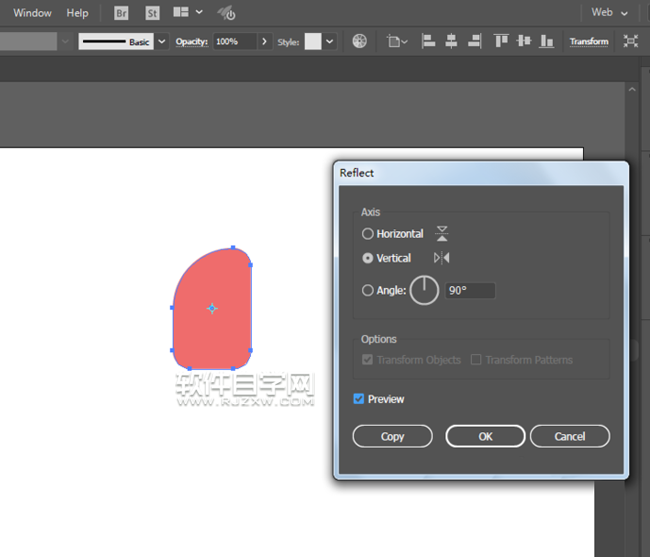The image size is (650, 557).
Task: Open the Help menu
Action: pos(77,13)
